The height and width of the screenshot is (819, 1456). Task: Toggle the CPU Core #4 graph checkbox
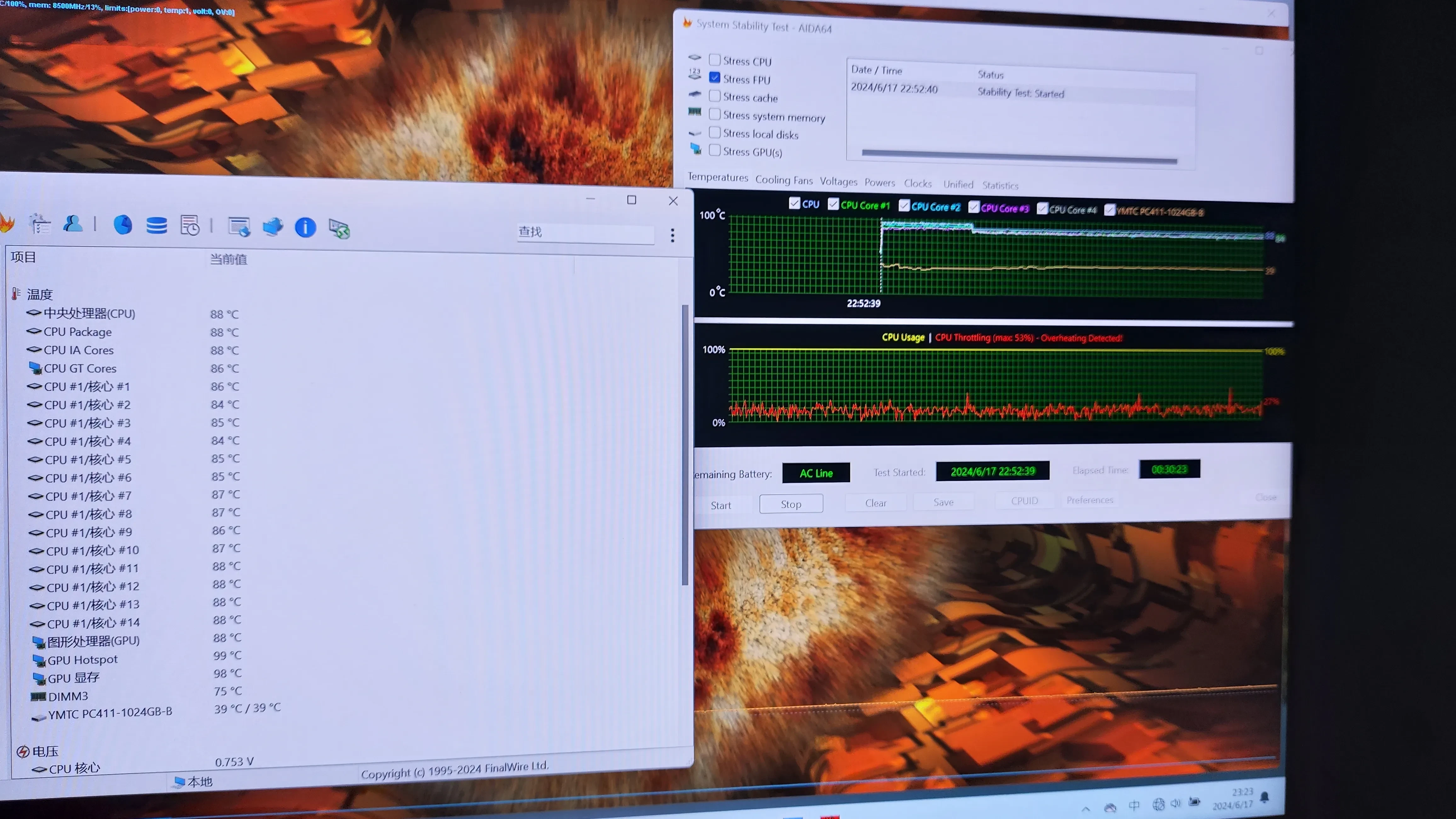[1042, 208]
